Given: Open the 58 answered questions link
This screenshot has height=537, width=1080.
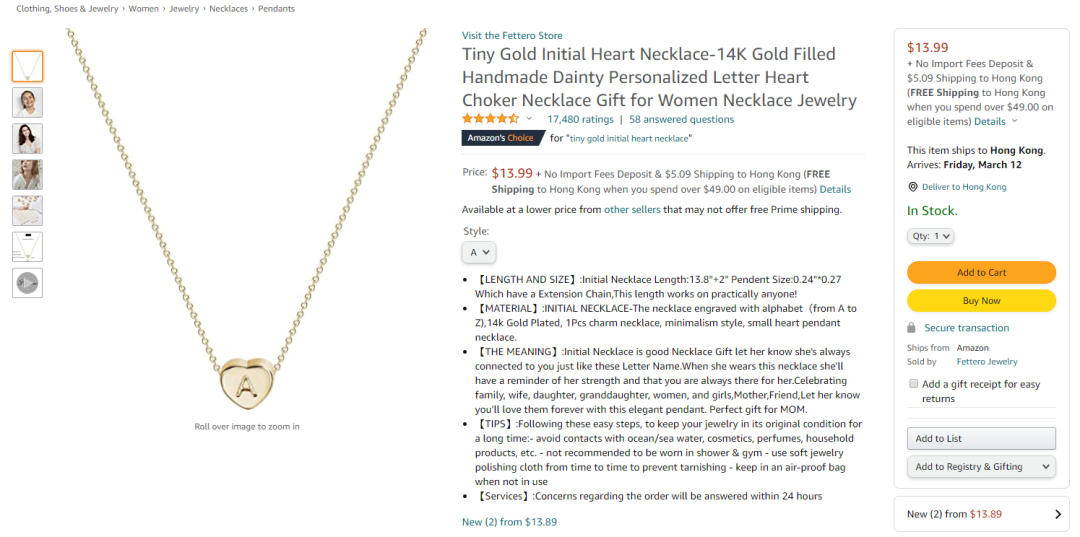Looking at the screenshot, I should click(x=681, y=119).
